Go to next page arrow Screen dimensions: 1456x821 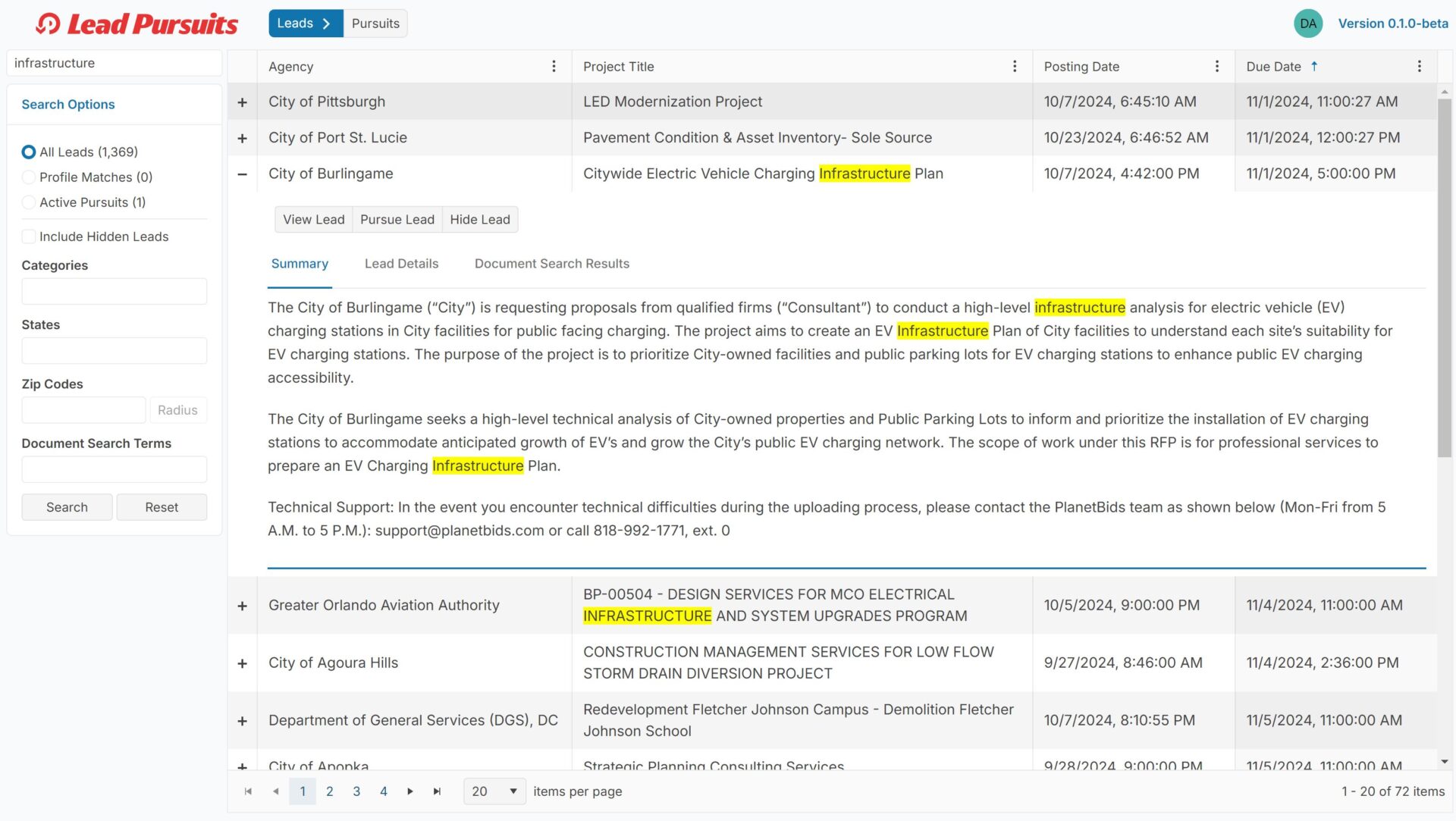click(410, 791)
